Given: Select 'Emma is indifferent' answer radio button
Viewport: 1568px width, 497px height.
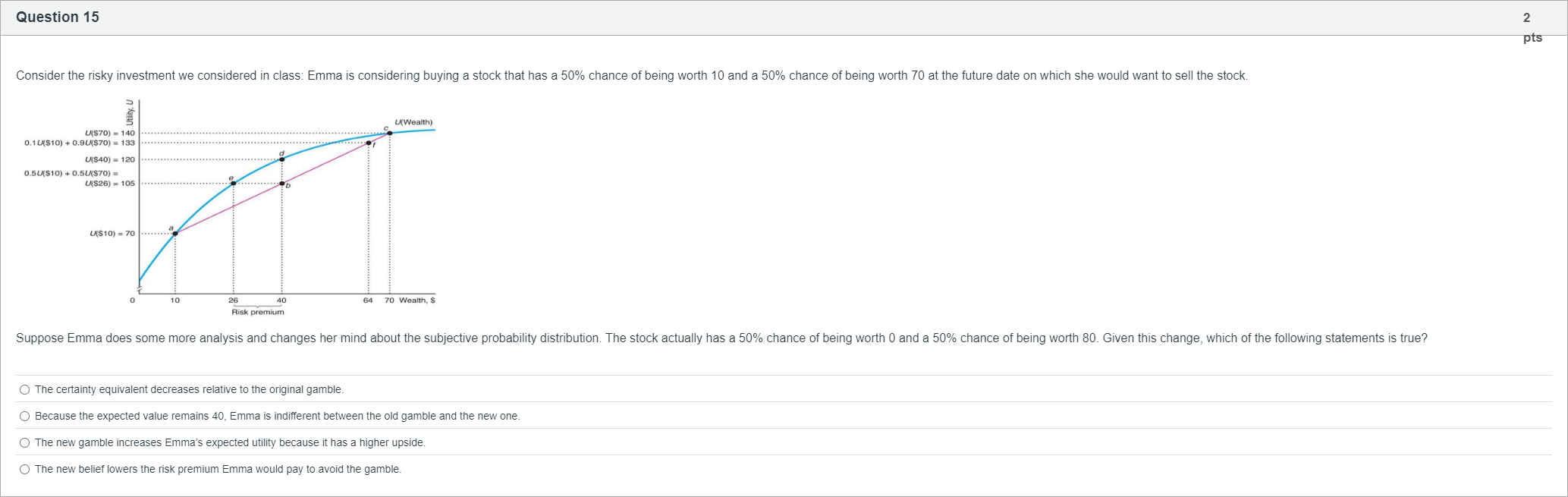Looking at the screenshot, I should pyautogui.click(x=25, y=417).
